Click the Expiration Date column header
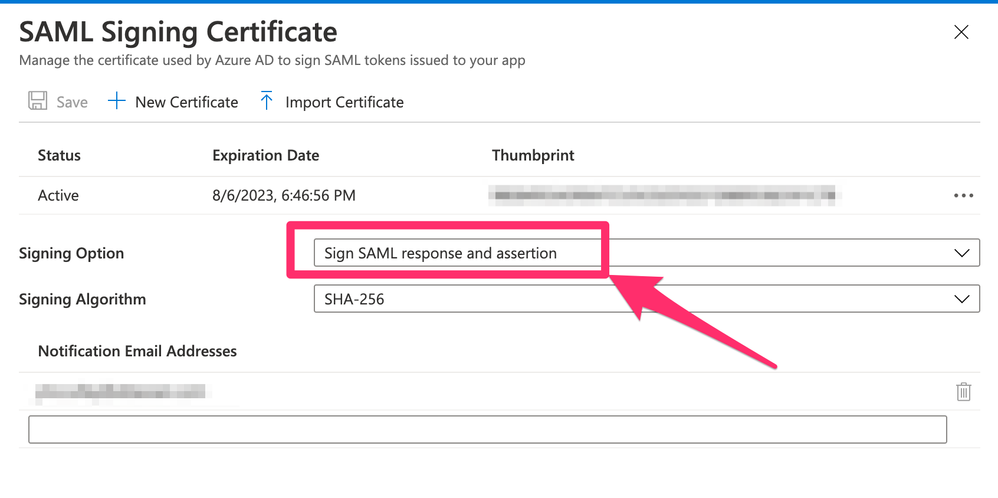Screen dimensions: 998x498 266,155
